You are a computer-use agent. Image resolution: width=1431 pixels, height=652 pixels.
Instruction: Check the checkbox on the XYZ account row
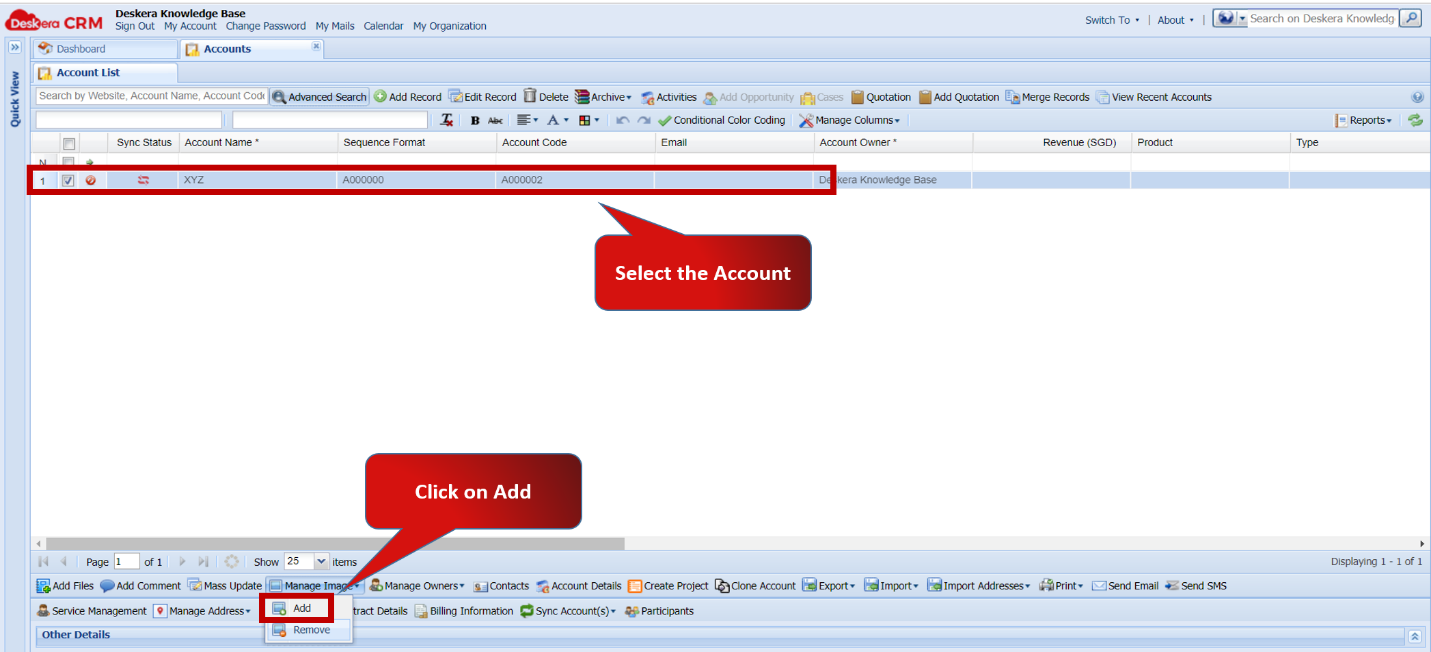(x=67, y=180)
